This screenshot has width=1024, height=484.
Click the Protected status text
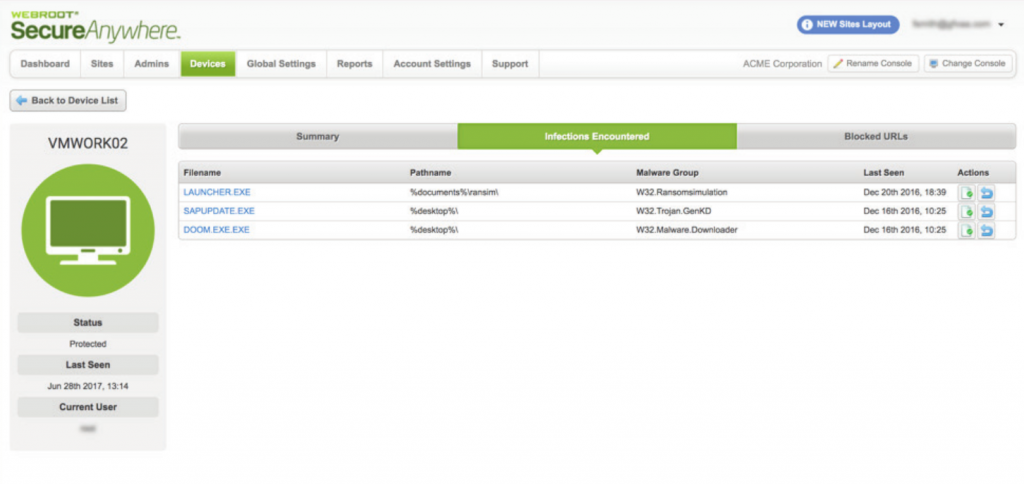point(88,344)
